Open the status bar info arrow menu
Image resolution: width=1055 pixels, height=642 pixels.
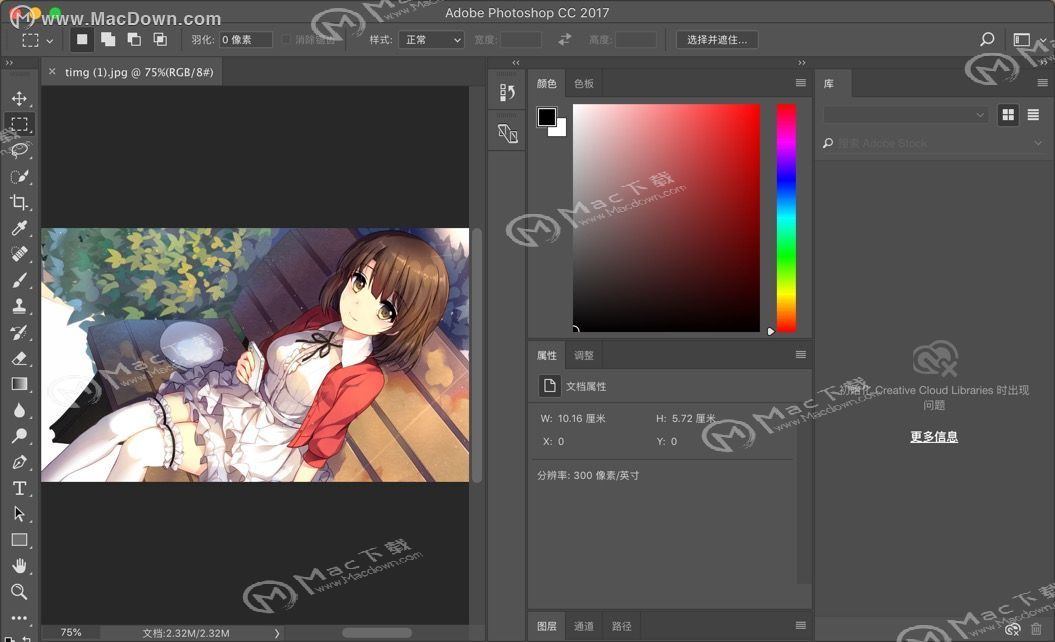click(x=277, y=633)
